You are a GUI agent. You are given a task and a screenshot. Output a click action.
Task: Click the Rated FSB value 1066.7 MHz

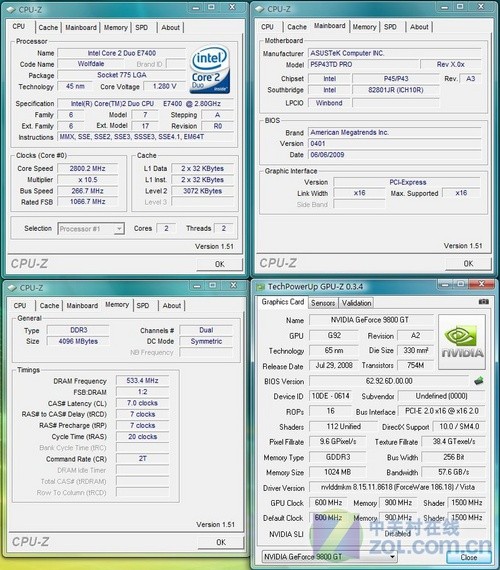(88, 202)
